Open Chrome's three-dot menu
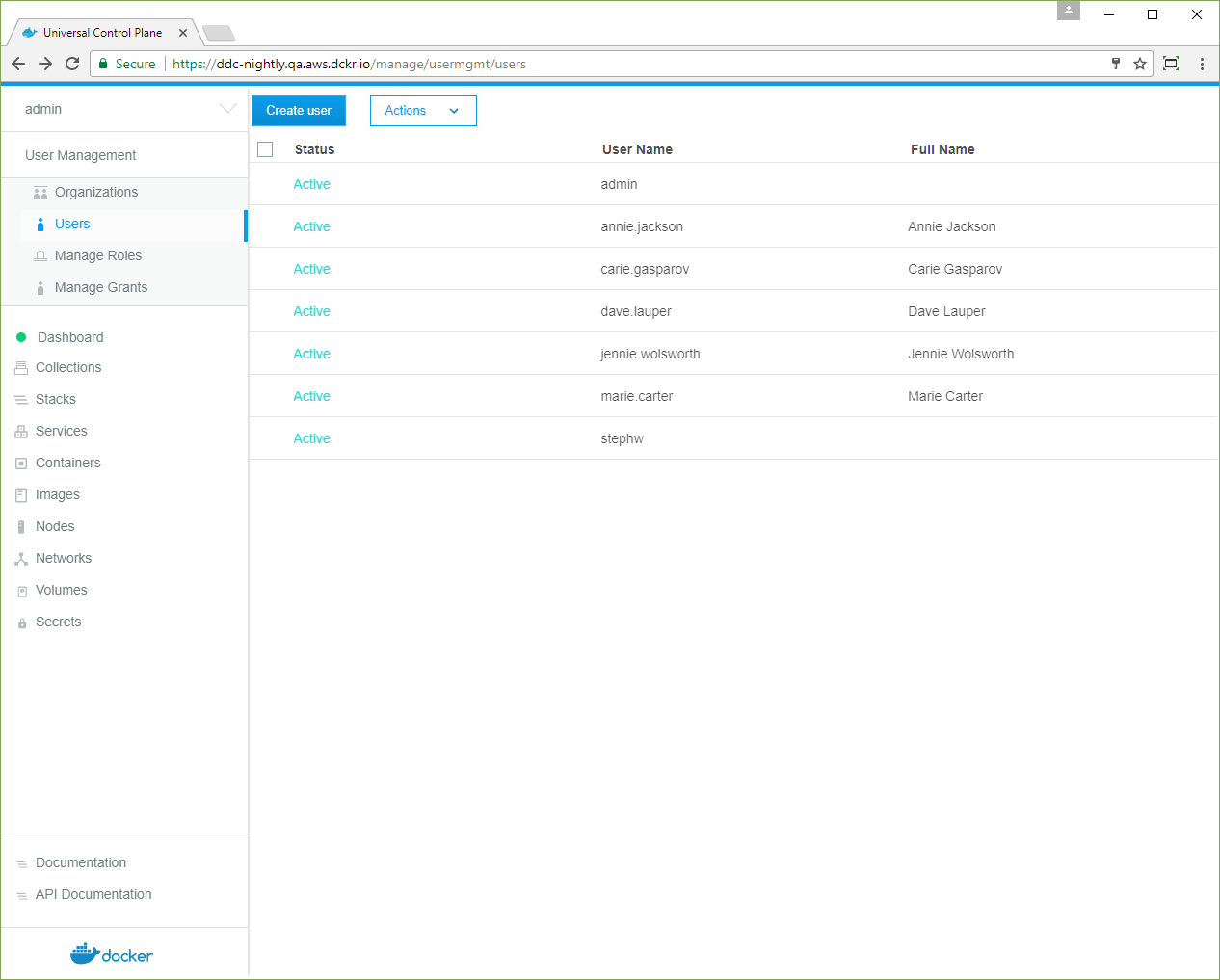Image resolution: width=1220 pixels, height=980 pixels. pos(1202,64)
